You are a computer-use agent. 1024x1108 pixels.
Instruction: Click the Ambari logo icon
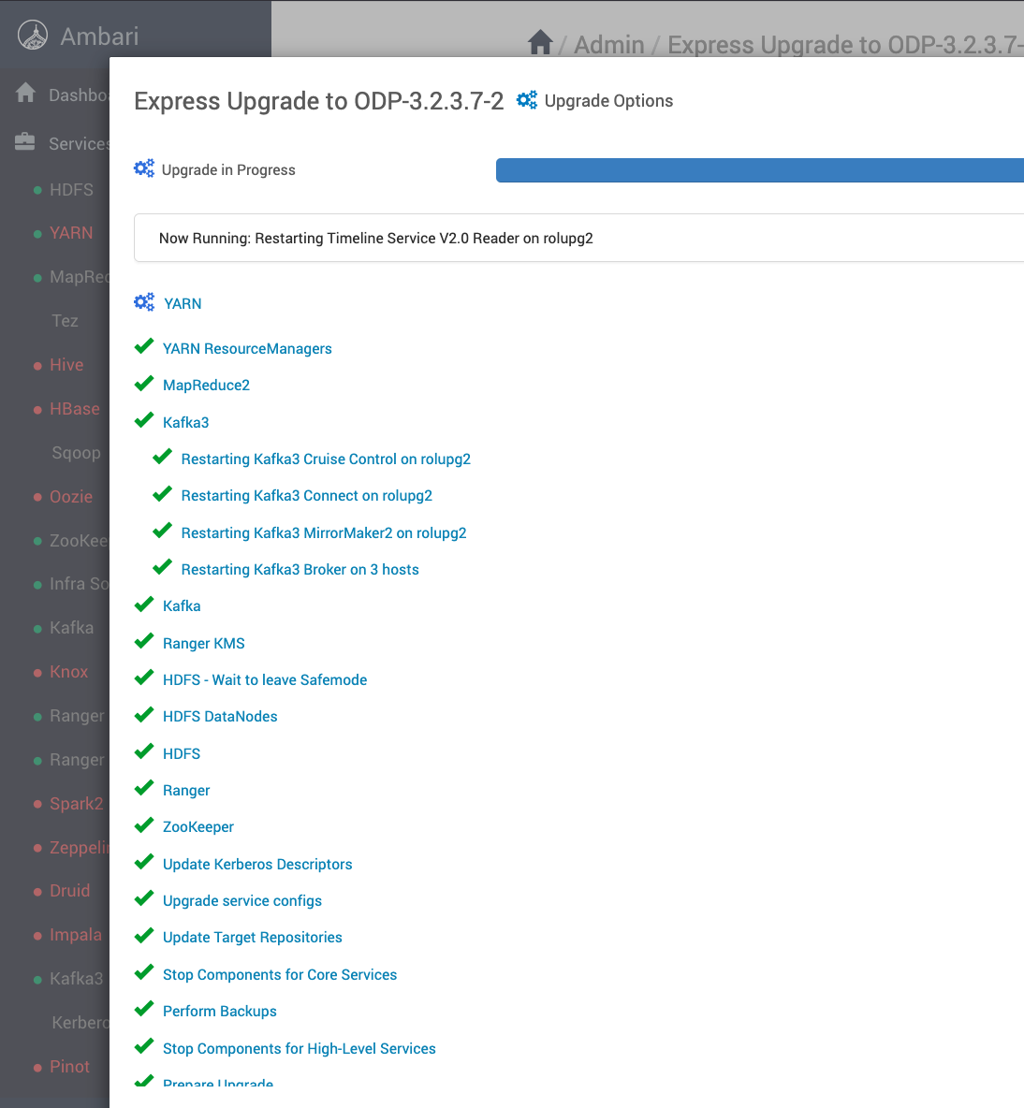coord(33,35)
